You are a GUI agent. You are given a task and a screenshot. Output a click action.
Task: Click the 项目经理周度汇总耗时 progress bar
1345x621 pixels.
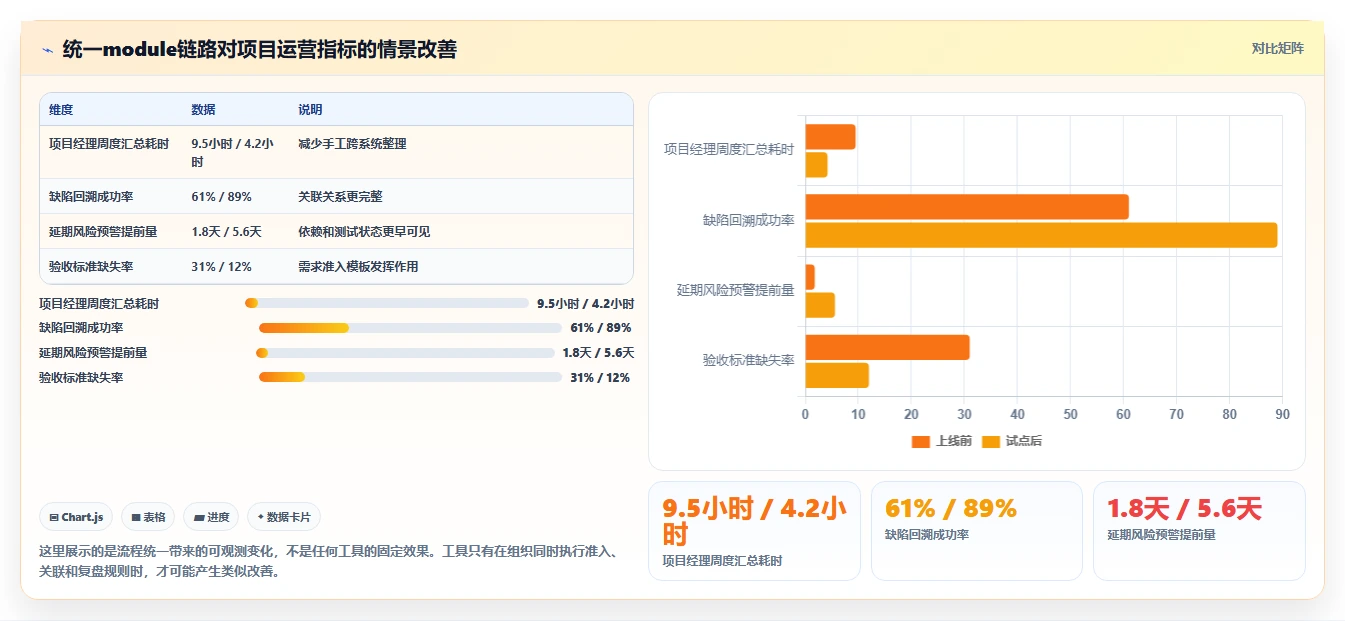click(387, 303)
